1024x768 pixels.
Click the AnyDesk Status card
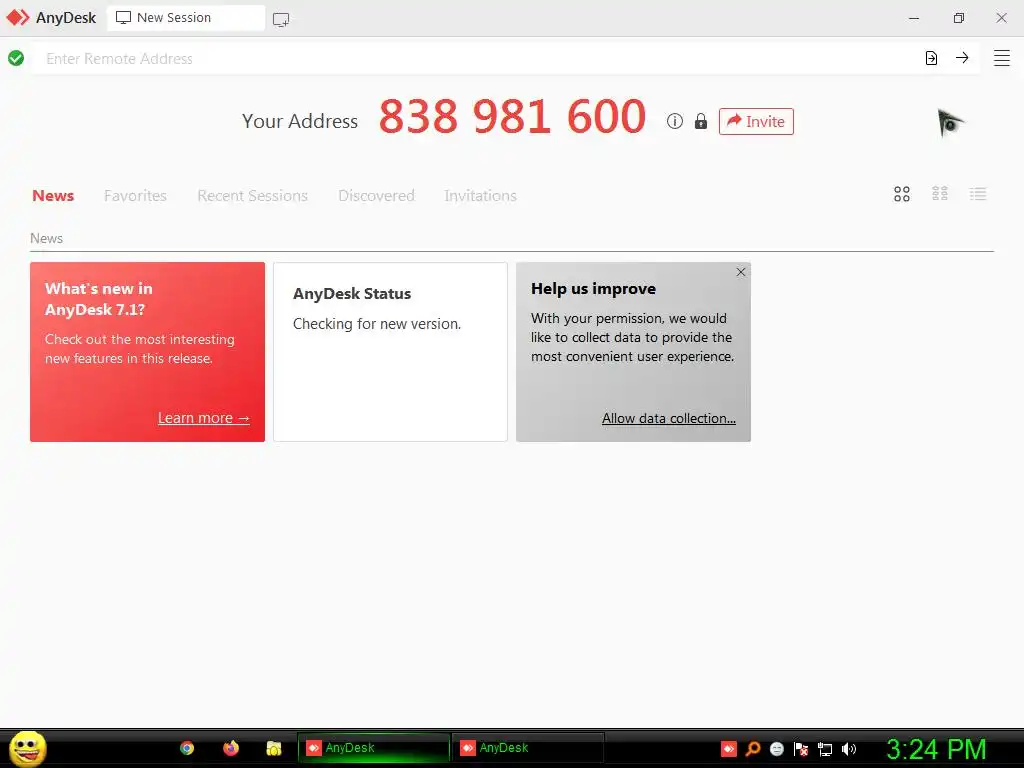coord(390,352)
